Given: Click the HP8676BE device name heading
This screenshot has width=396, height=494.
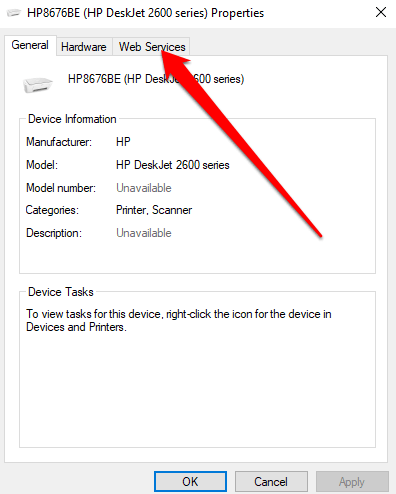Looking at the screenshot, I should click(156, 79).
